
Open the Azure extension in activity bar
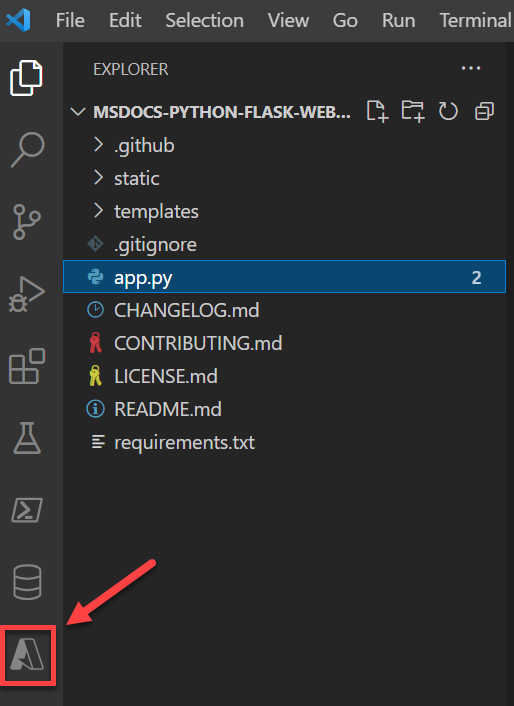[27, 655]
